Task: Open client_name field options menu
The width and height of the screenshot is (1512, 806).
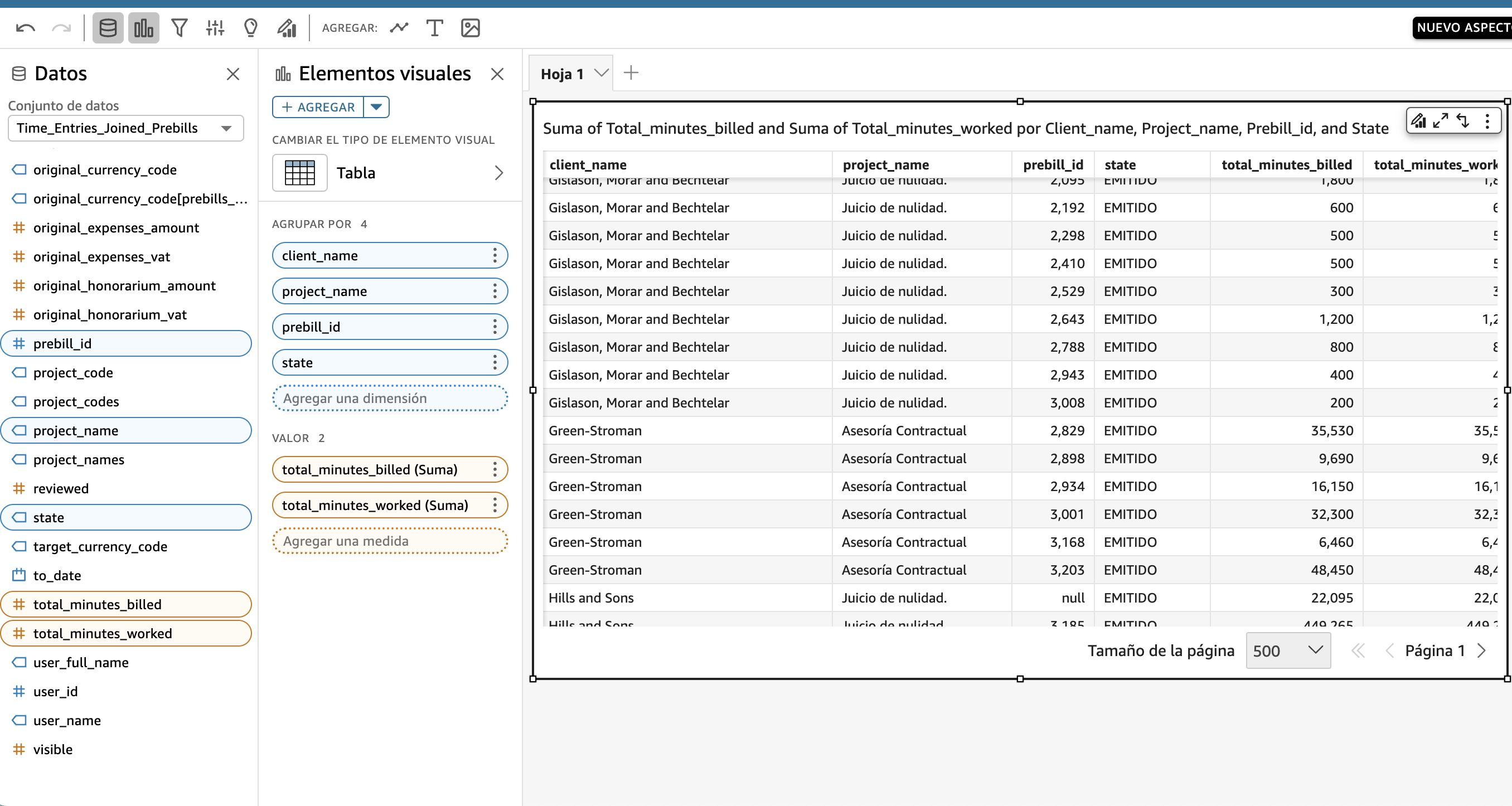Action: click(x=495, y=255)
